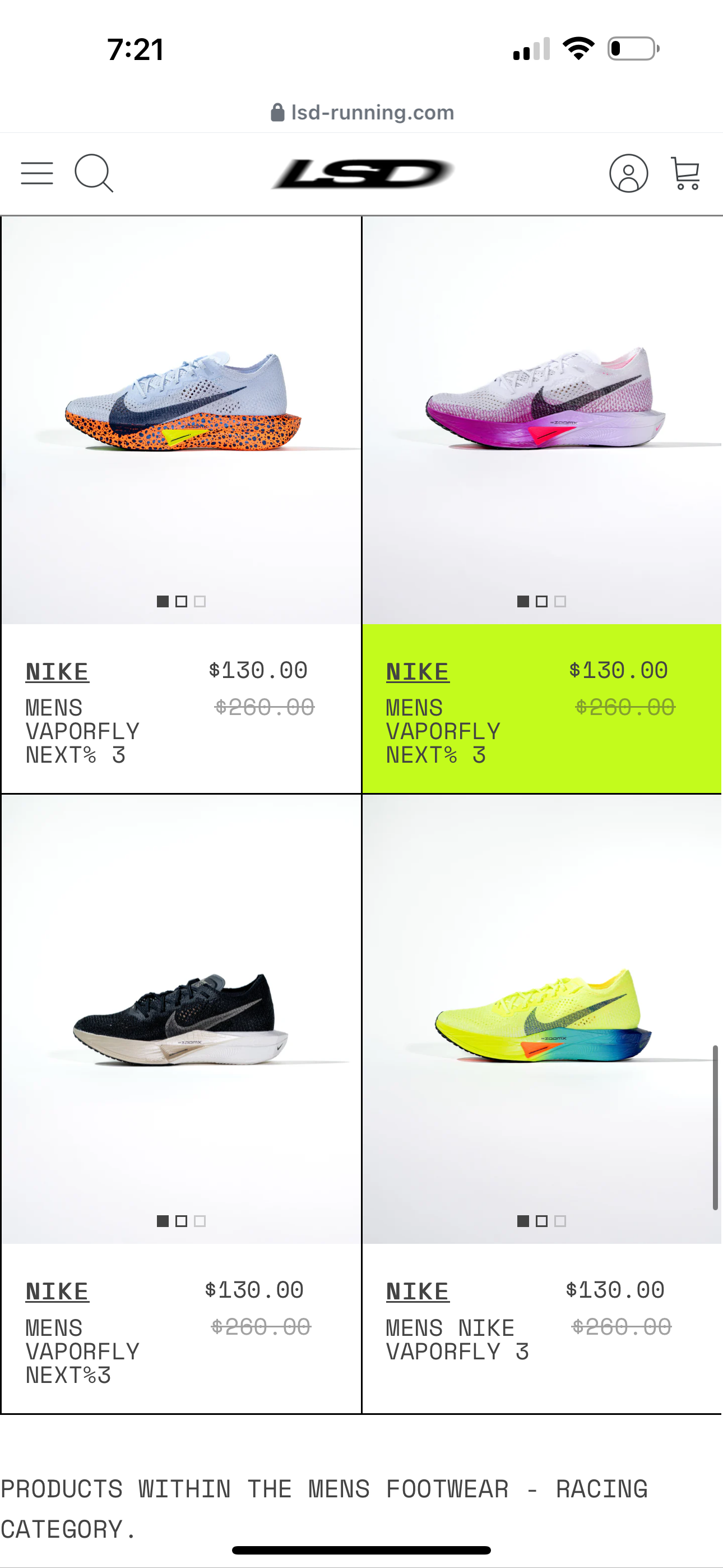Grab the page scrollbar on right edge
Screen dimensions: 723x1568
[x=716, y=1127]
